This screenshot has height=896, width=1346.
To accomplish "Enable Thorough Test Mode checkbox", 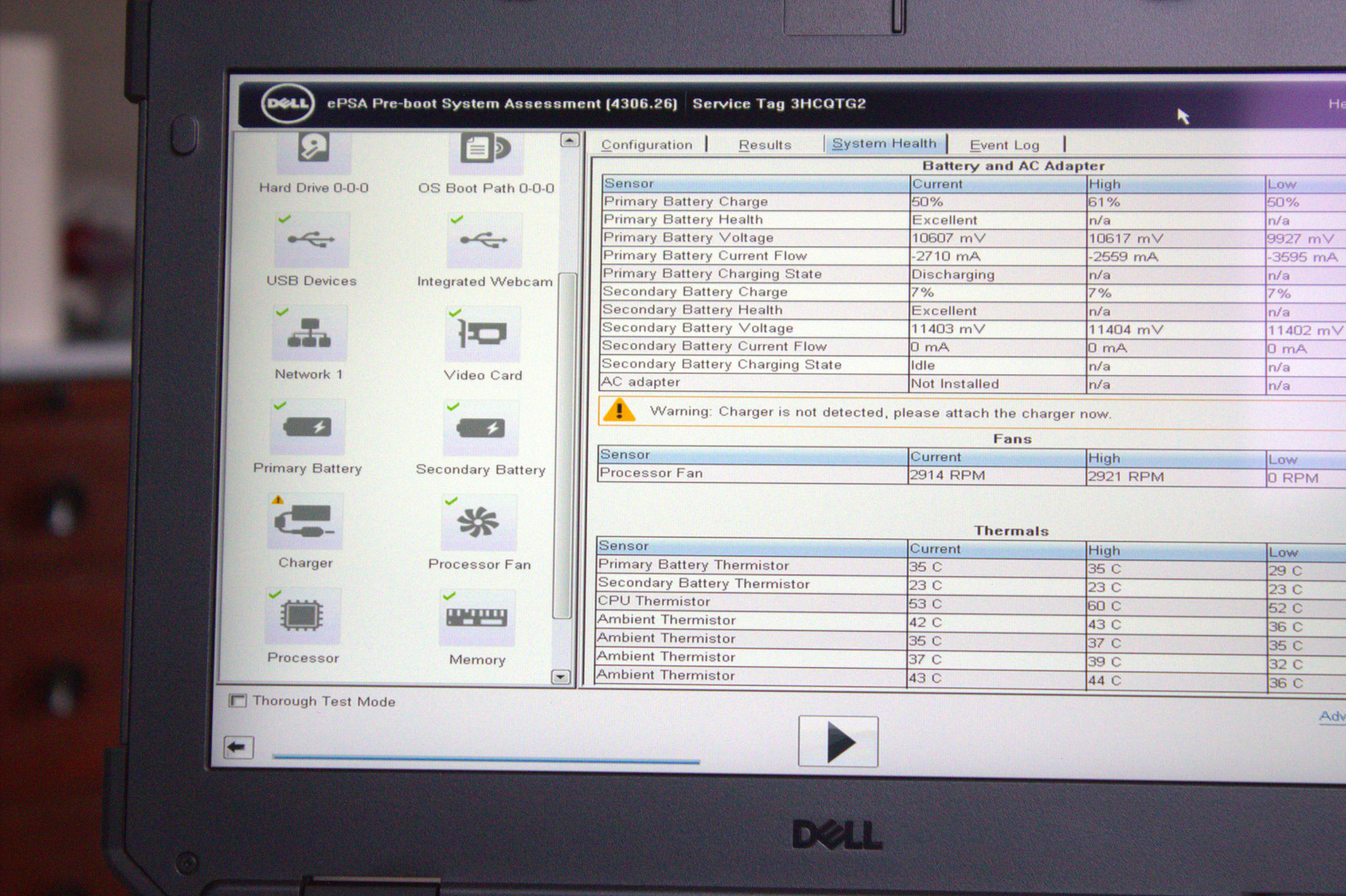I will (x=238, y=700).
